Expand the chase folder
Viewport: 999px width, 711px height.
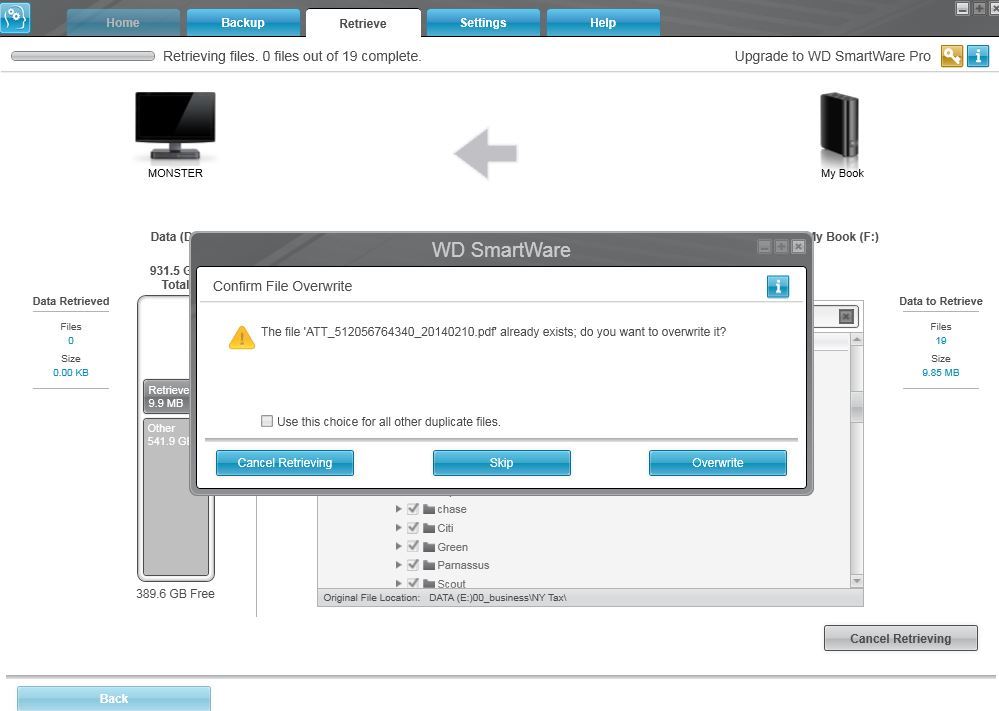coord(398,509)
